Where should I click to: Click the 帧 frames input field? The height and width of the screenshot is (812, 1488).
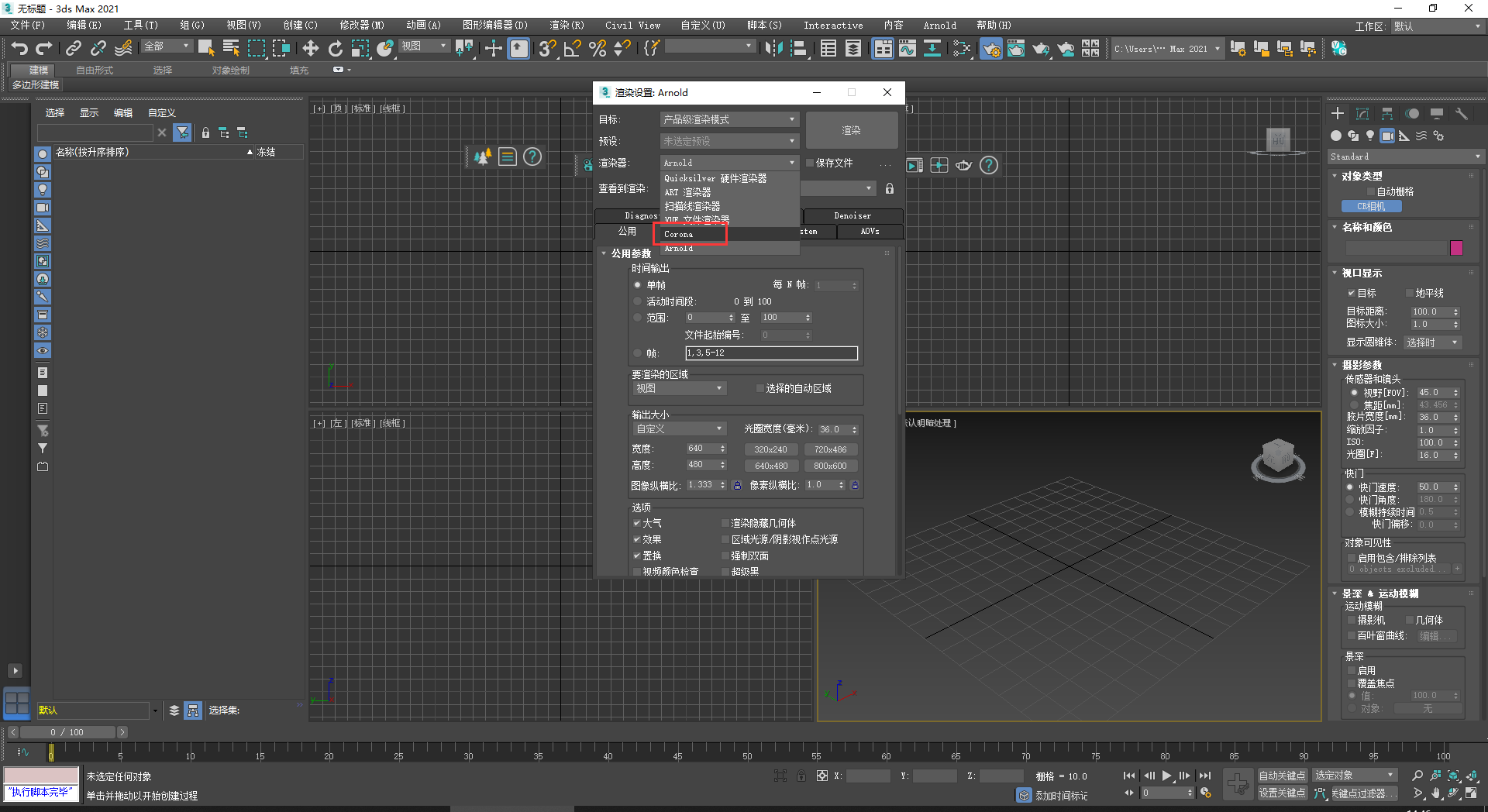[x=771, y=353]
